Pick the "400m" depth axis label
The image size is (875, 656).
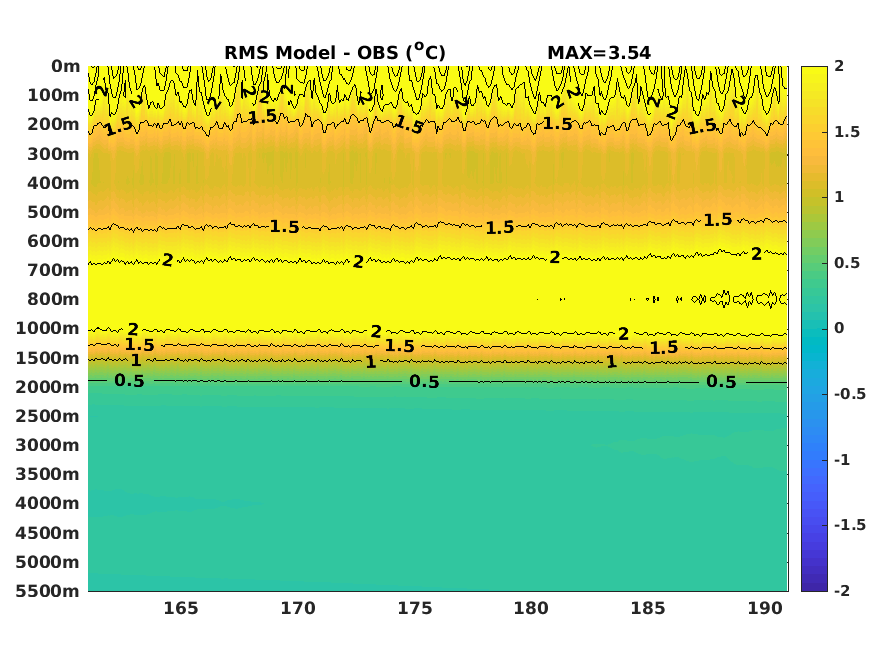(x=54, y=183)
